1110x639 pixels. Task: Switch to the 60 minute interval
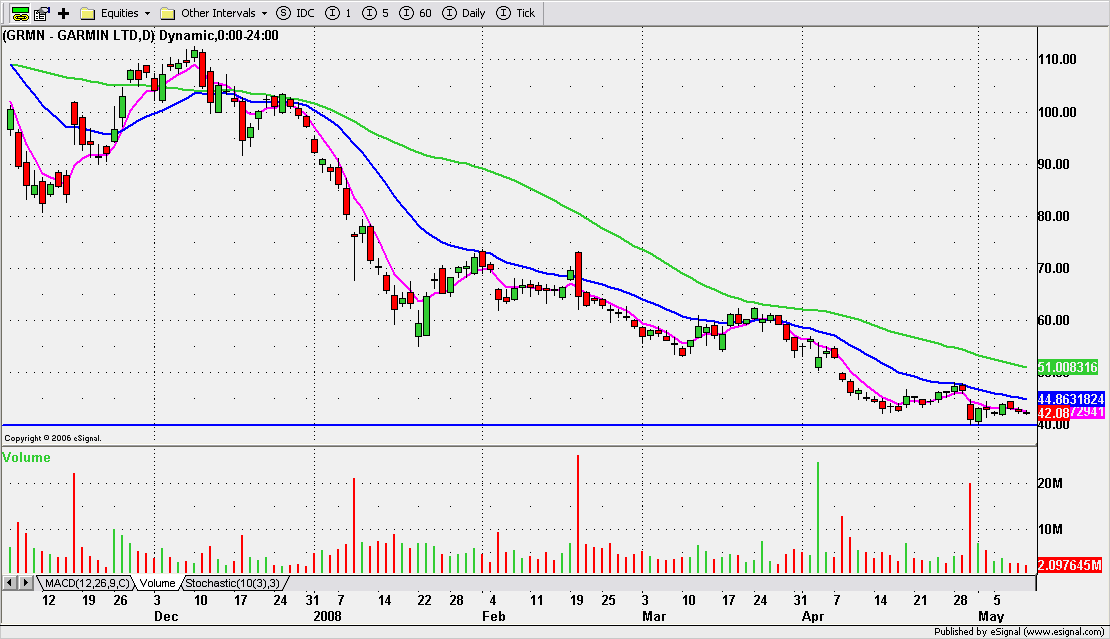416,13
